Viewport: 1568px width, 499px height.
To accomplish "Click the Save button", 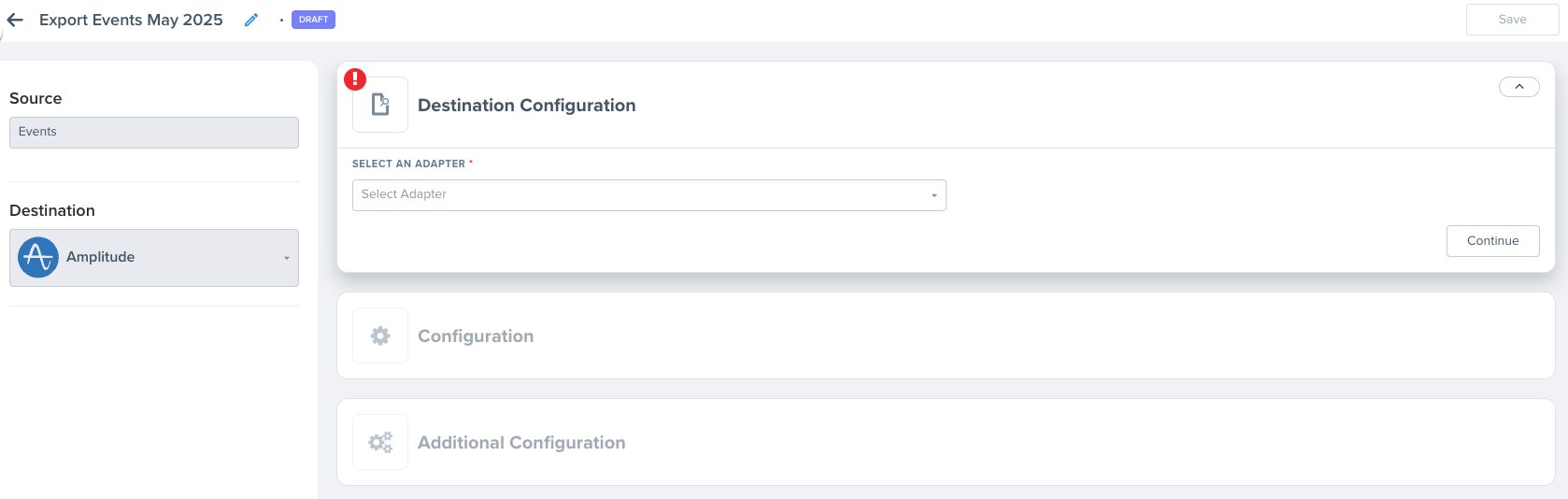I will pos(1512,20).
